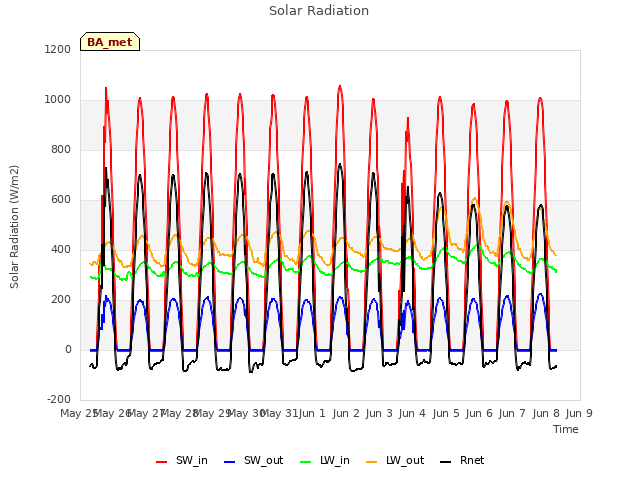Click the 1000 y-axis tick label

(x=58, y=100)
